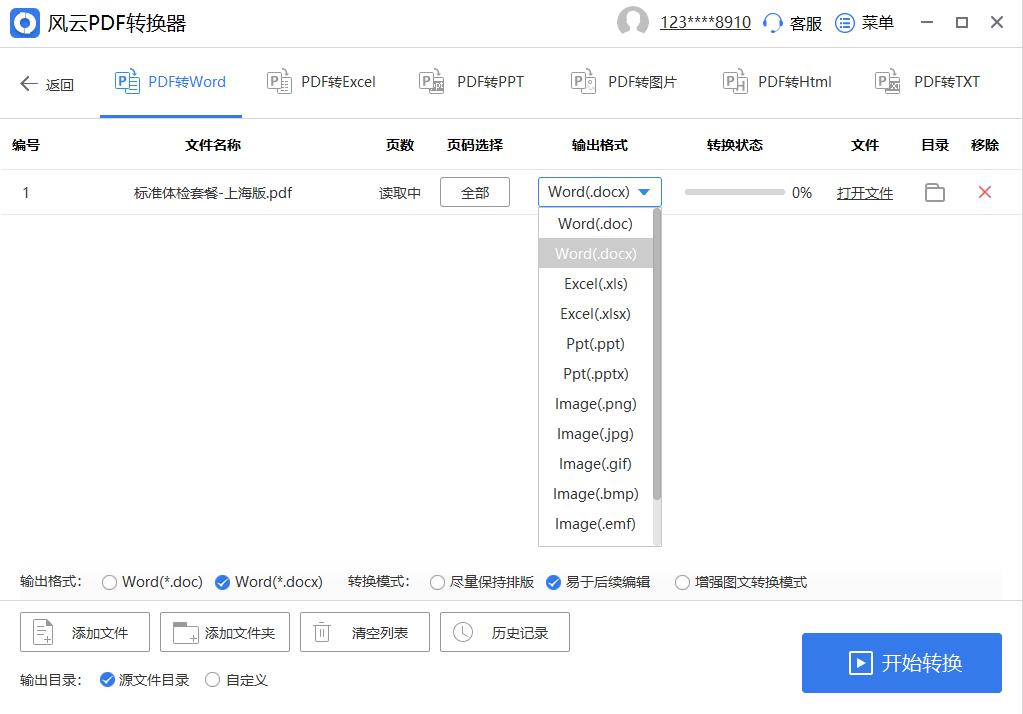Click the 全部 page range button
The image size is (1023, 714).
coord(474,192)
